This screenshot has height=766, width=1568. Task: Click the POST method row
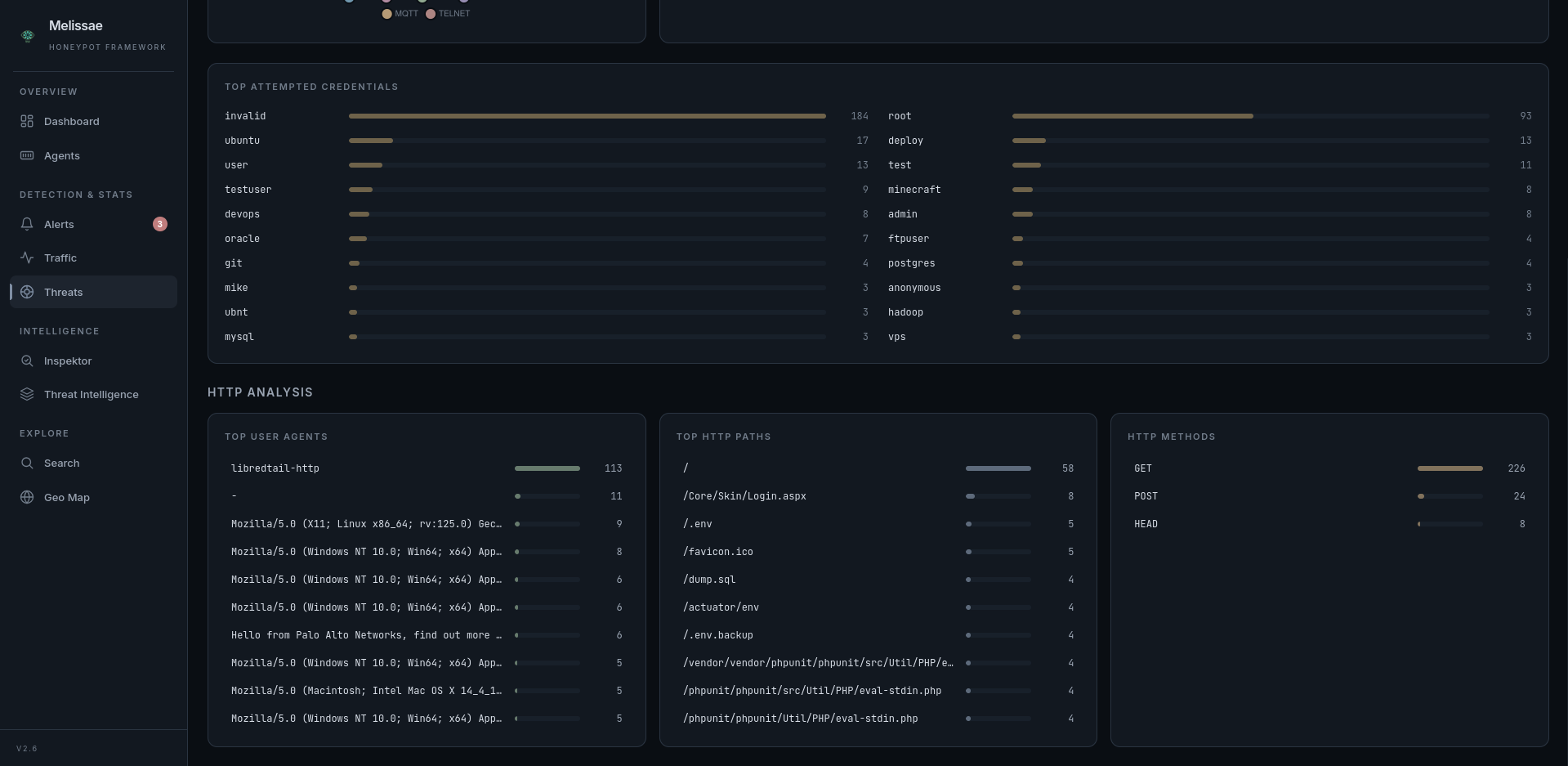tap(1329, 496)
